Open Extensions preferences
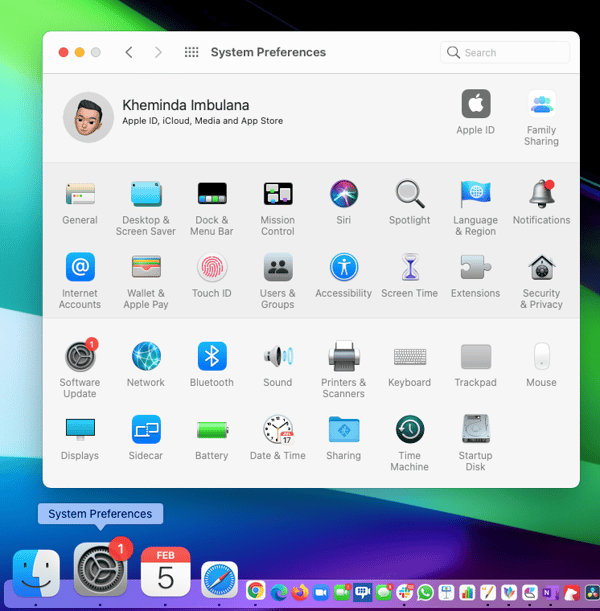This screenshot has width=600, height=611. [x=475, y=275]
